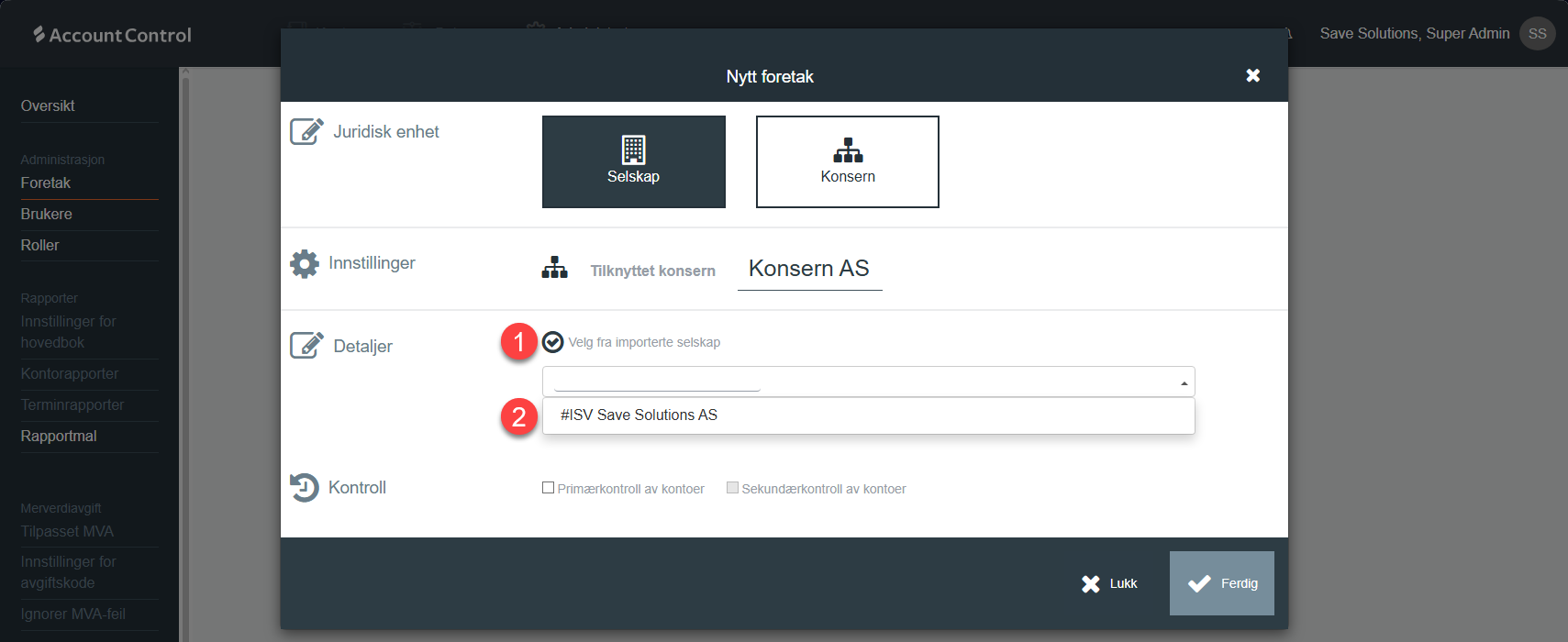Click the sidebar vertical scrollbar
Screen dimensions: 1568x642
pos(185,358)
